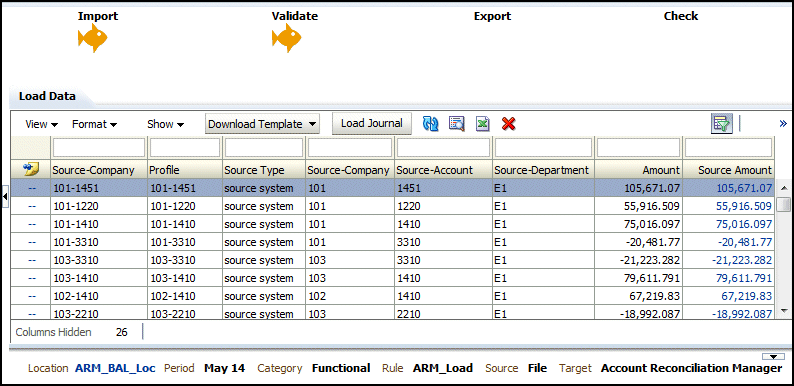Screen dimensions: 794x386
Task: Open the Download Template dropdown
Action: [x=262, y=124]
